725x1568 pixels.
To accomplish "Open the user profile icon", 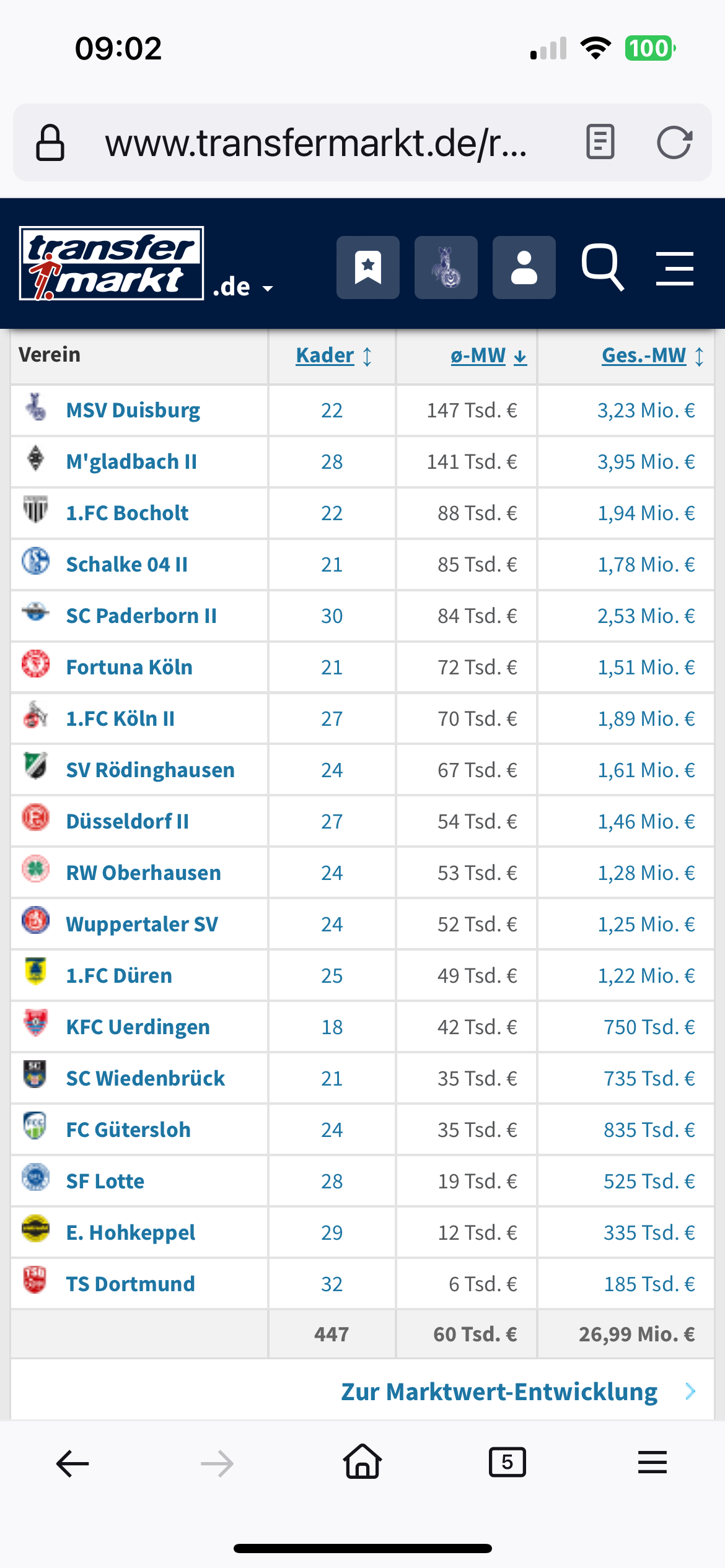I will point(524,268).
